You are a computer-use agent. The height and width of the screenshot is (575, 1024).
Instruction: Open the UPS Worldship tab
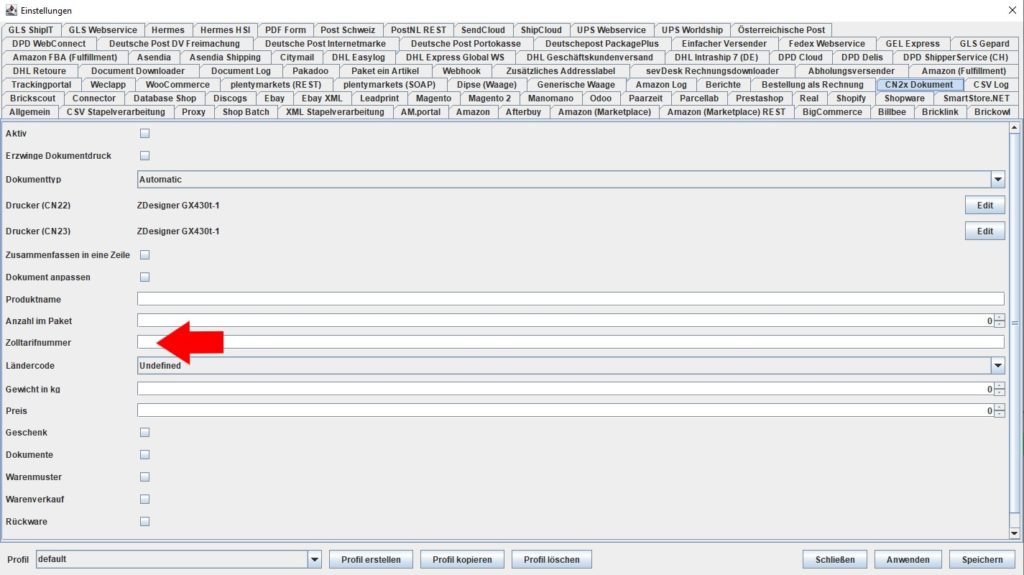(x=692, y=29)
